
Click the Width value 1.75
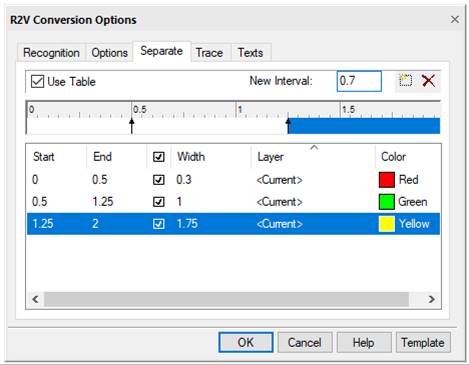187,224
